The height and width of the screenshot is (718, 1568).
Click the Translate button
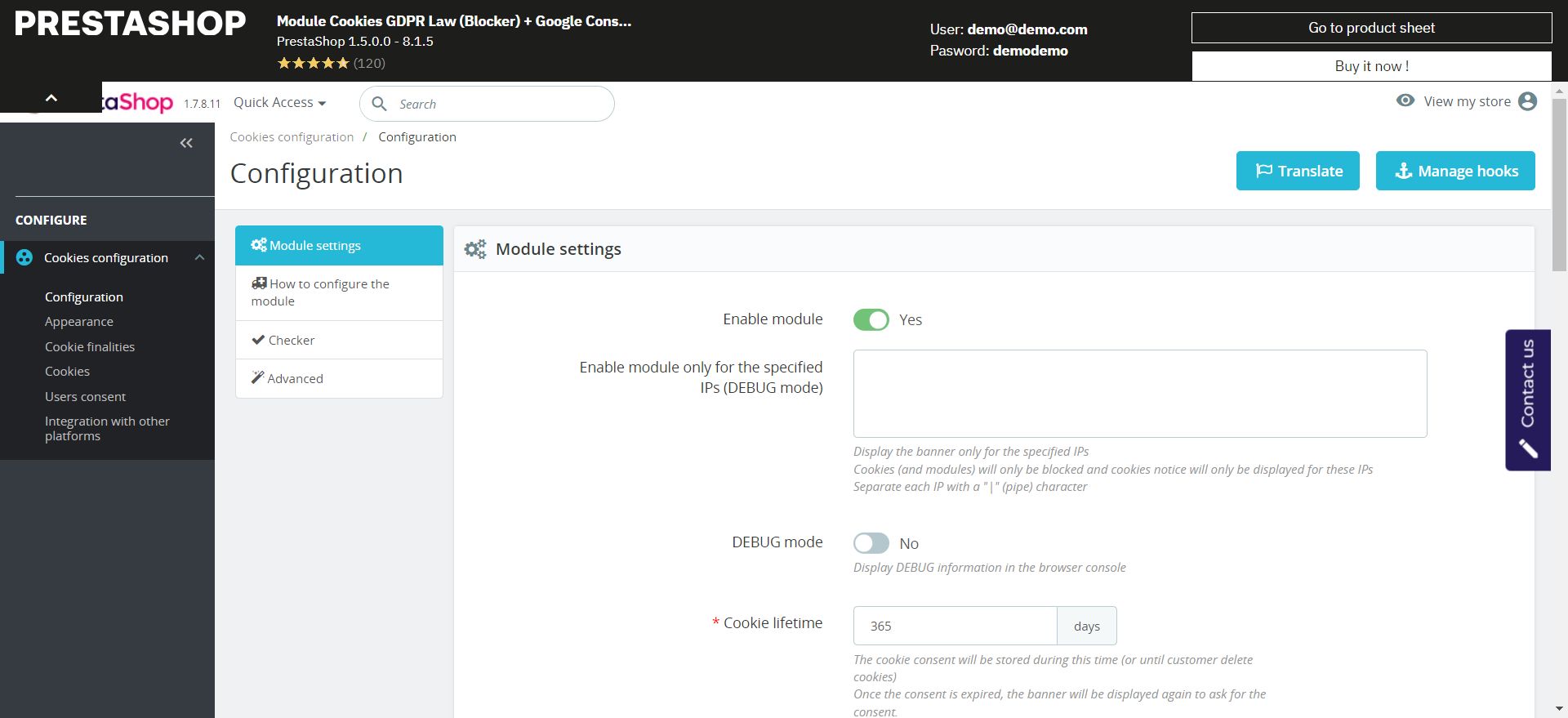1298,171
